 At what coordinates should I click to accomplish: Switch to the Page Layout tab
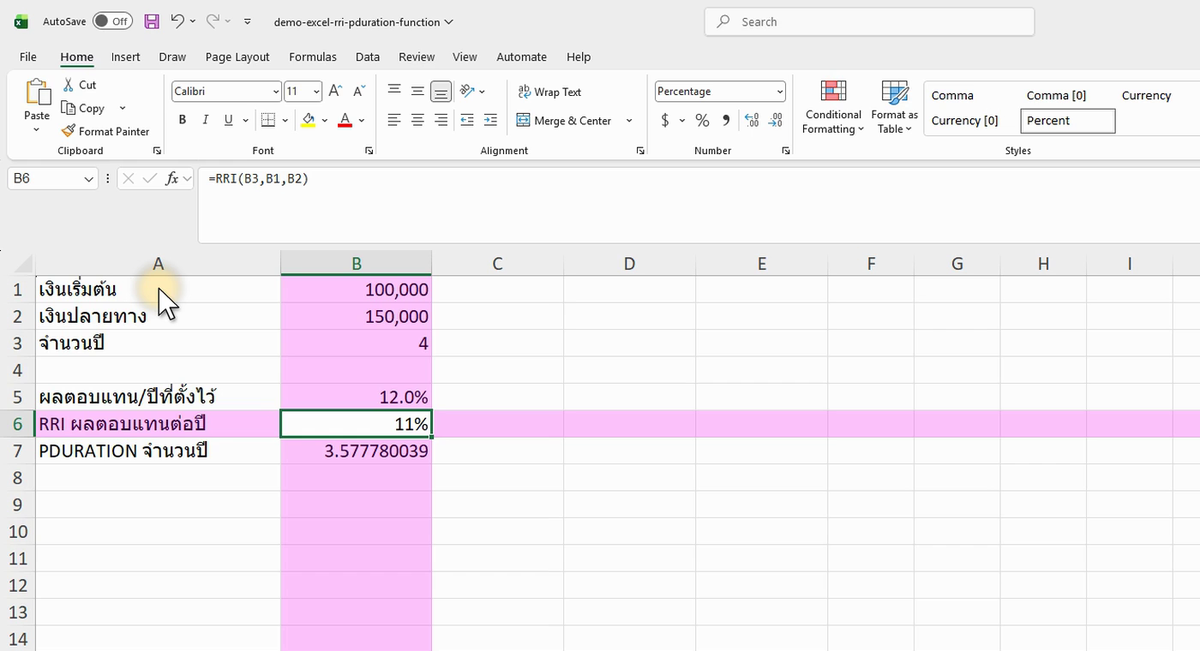[237, 57]
